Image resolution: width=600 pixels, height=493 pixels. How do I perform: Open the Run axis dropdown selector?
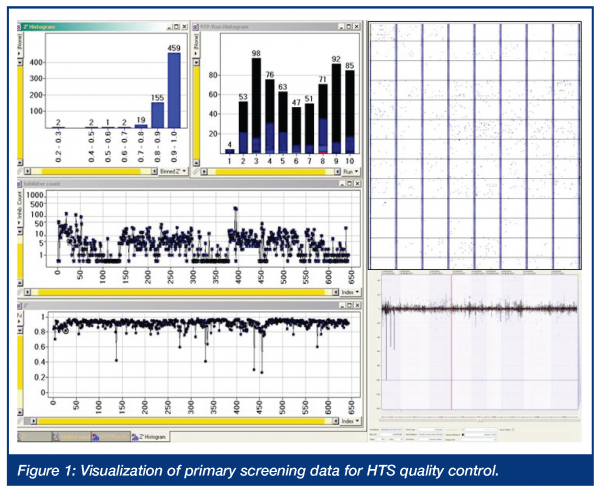click(348, 172)
